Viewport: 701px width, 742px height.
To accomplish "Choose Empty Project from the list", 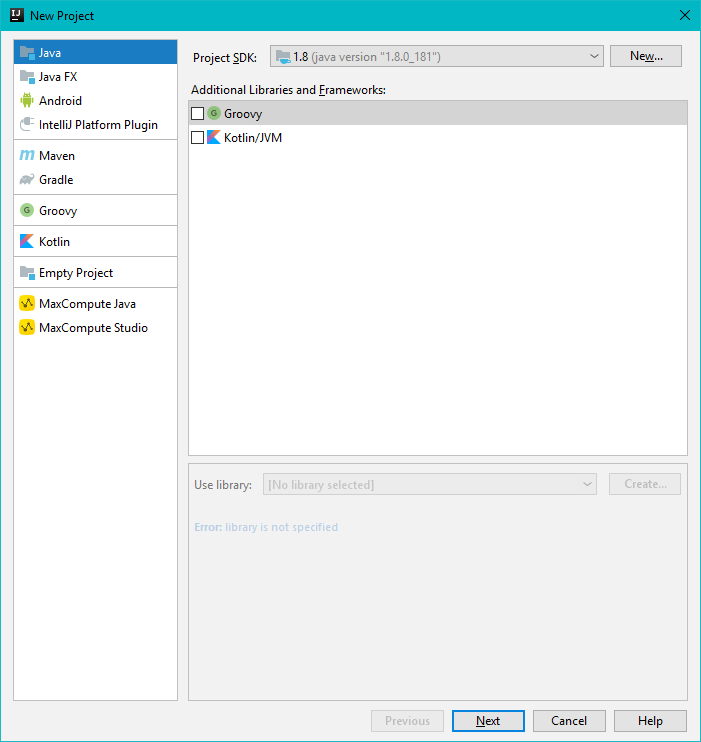I will [75, 273].
